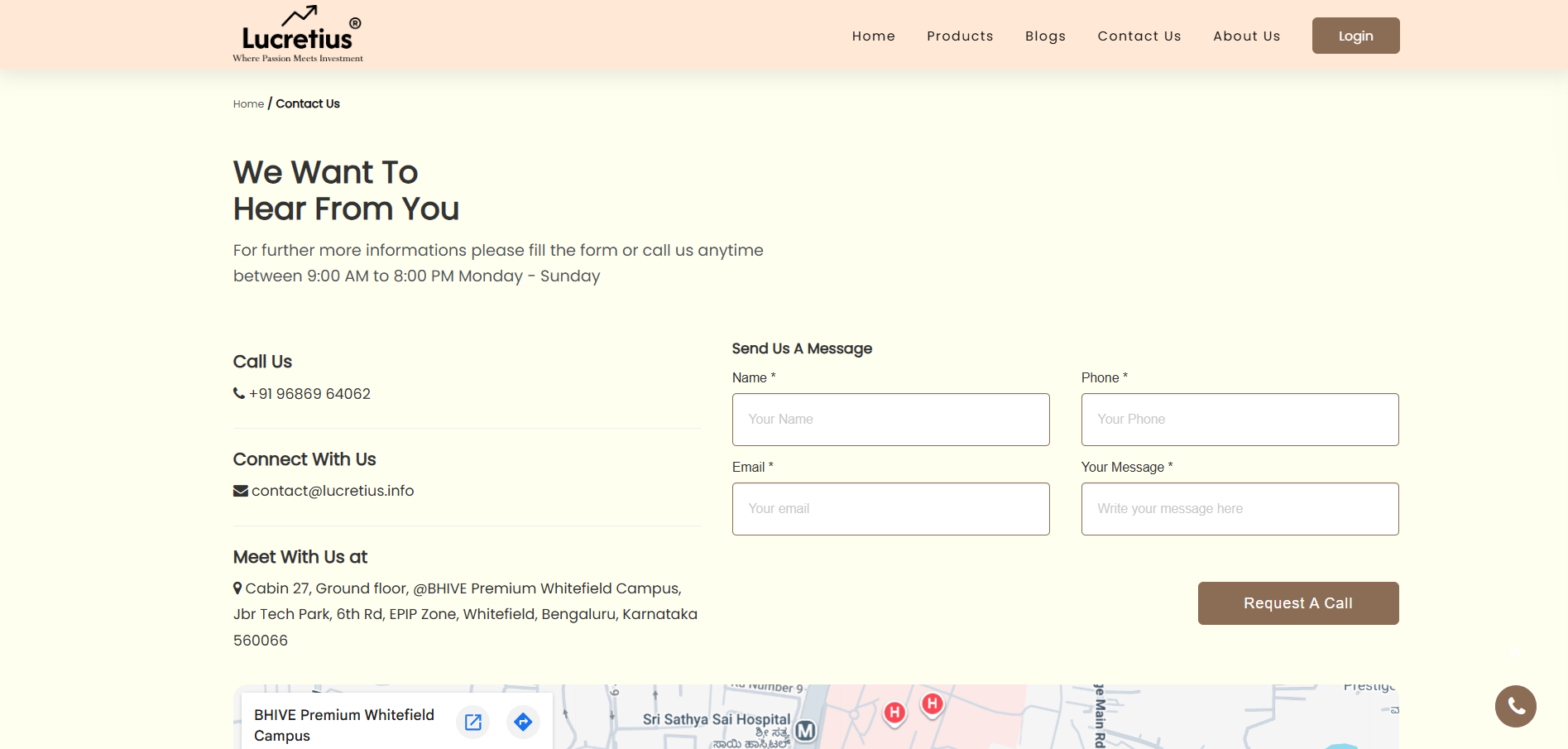
Task: Click the message text field
Action: 1240,509
